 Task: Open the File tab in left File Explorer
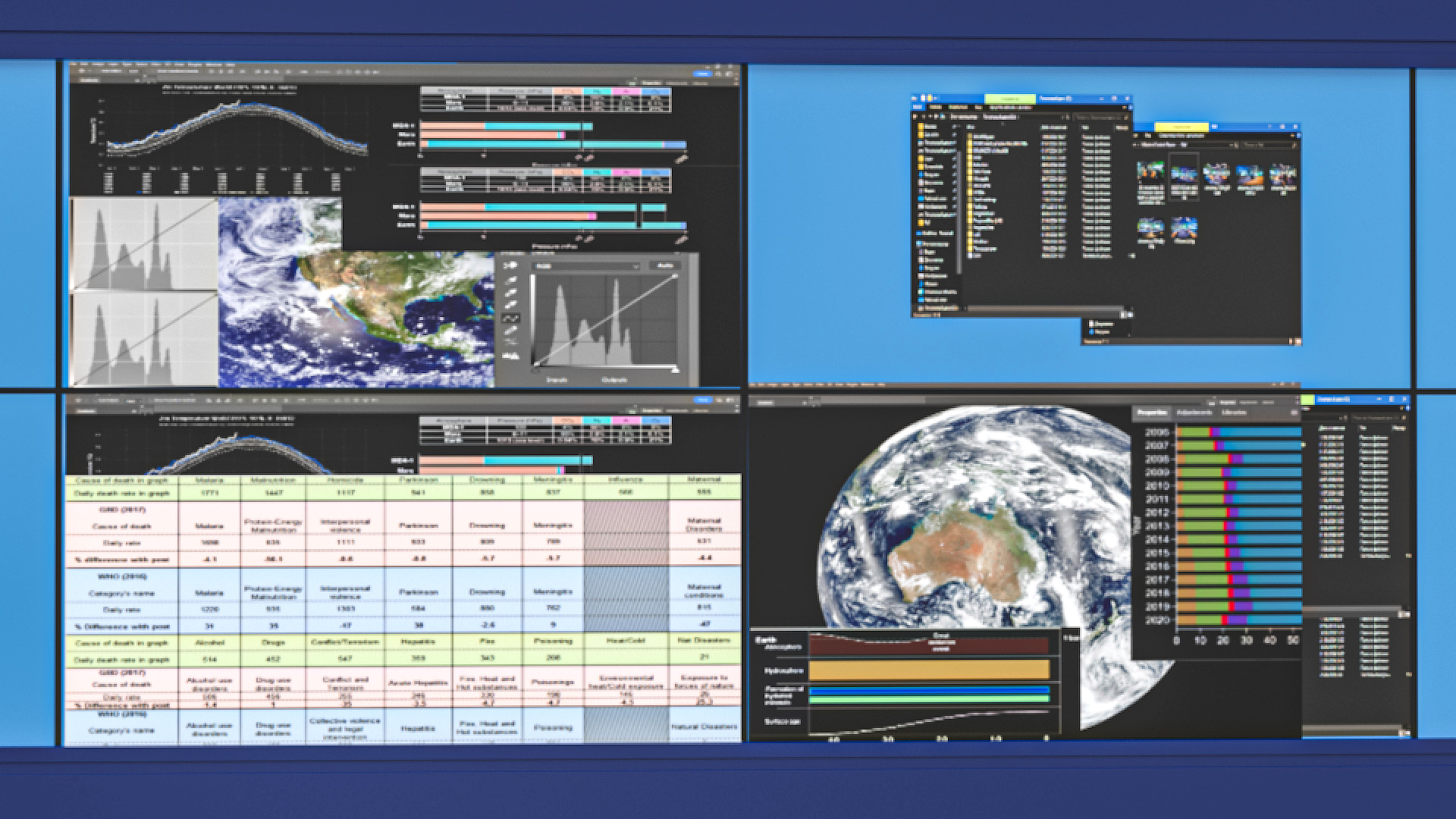[917, 108]
